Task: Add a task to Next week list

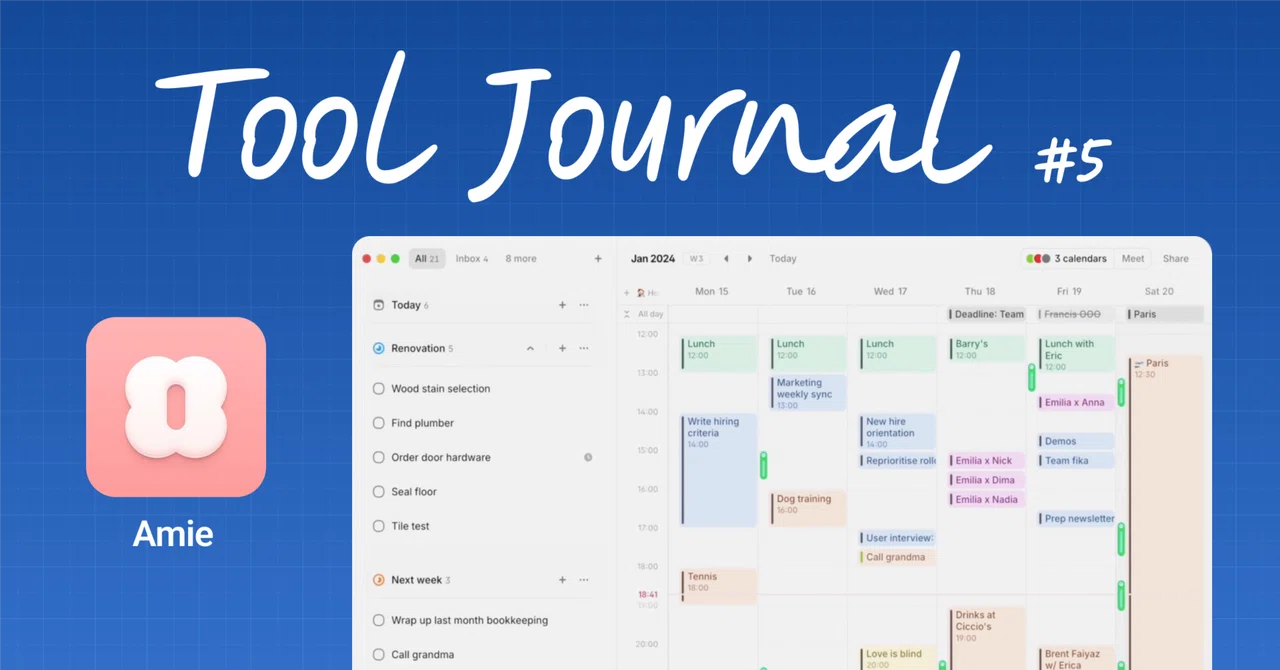Action: [562, 580]
